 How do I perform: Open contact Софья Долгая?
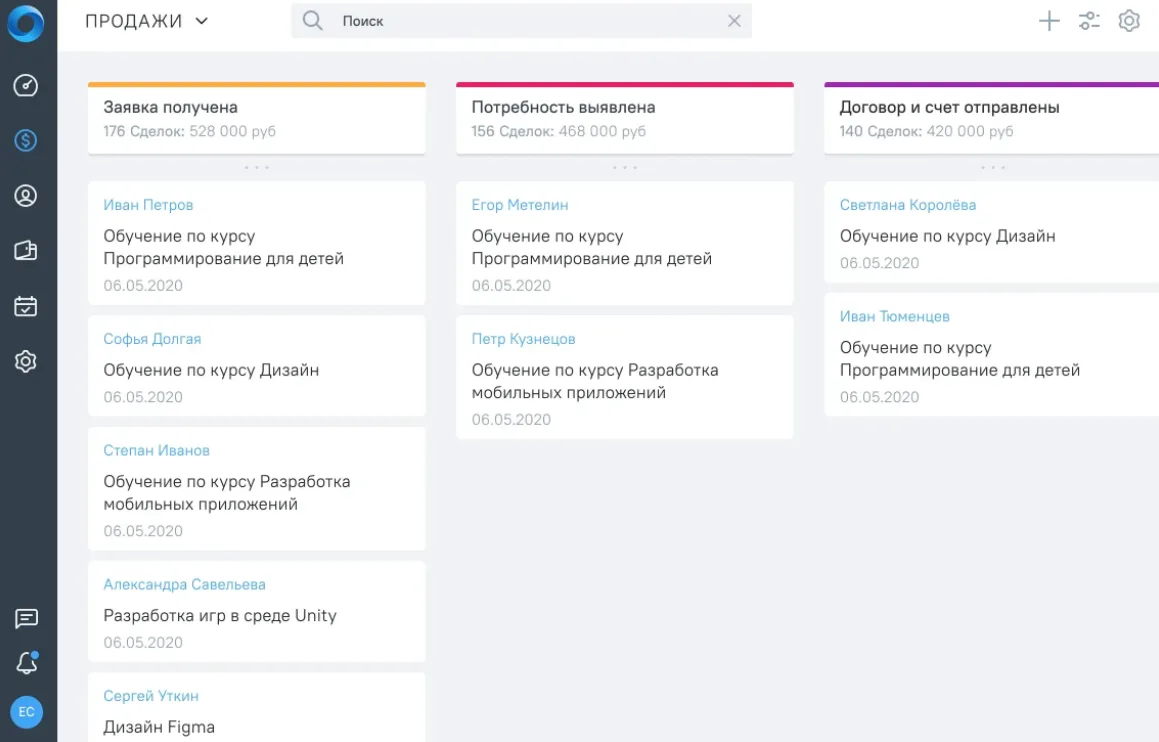[152, 338]
